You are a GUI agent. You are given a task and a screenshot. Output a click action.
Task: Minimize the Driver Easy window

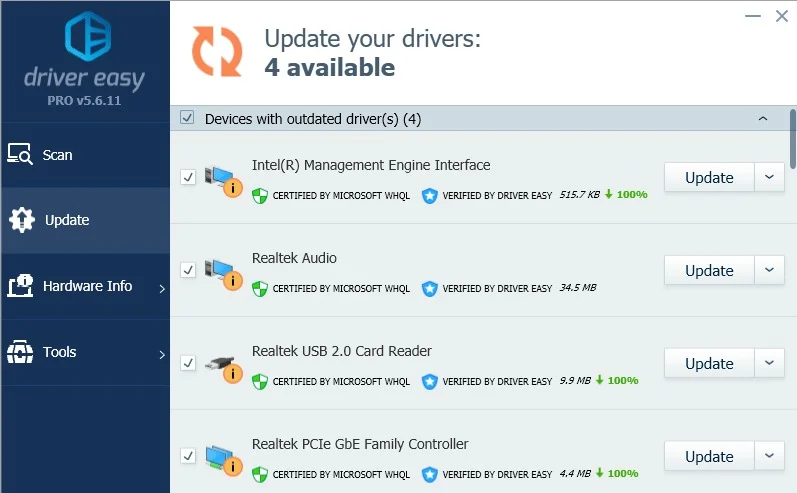(753, 16)
